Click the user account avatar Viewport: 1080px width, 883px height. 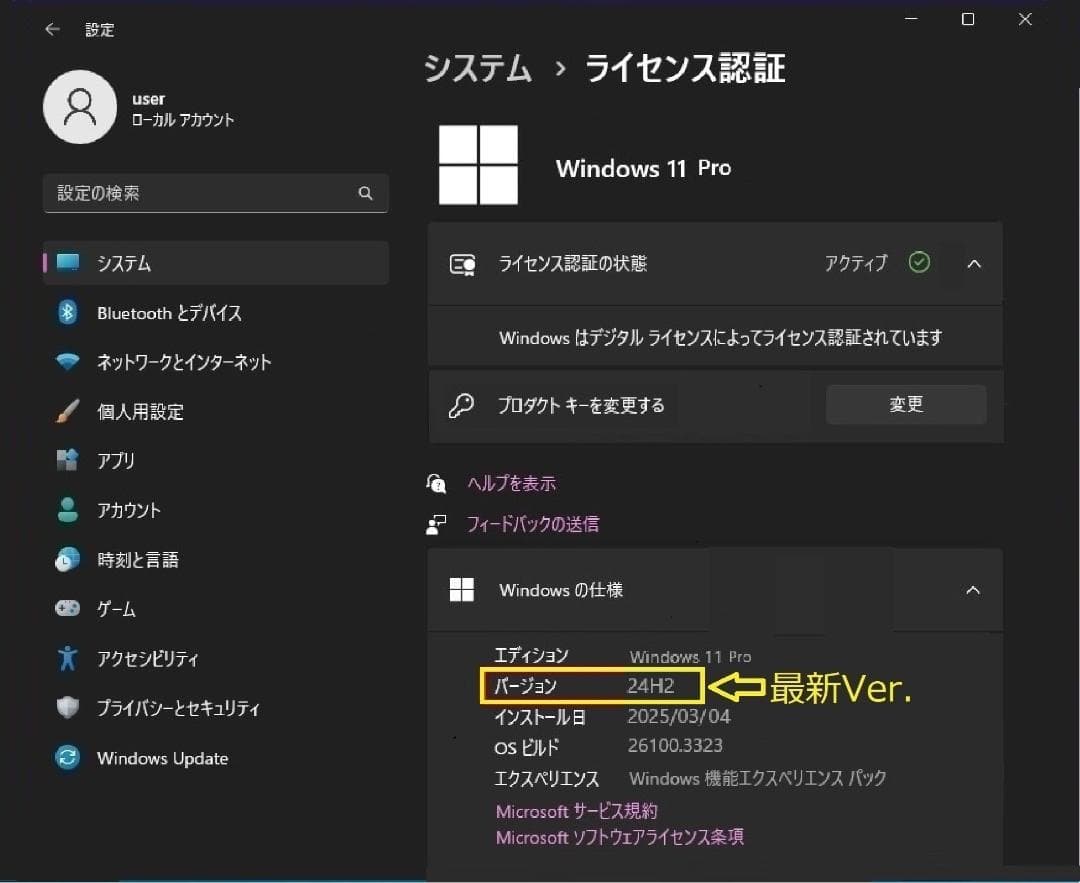[x=80, y=107]
